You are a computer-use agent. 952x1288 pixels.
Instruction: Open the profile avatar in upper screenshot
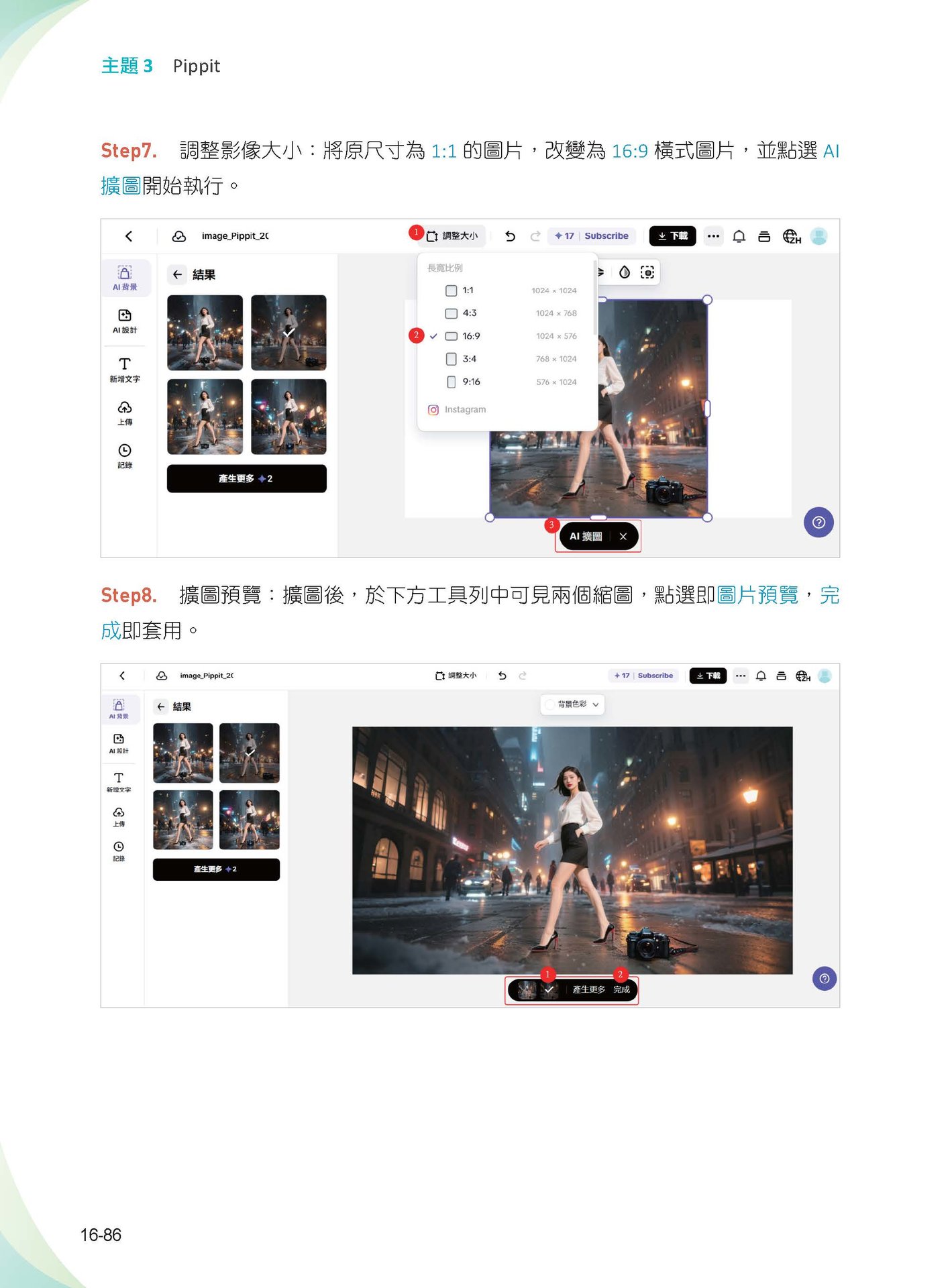point(818,236)
